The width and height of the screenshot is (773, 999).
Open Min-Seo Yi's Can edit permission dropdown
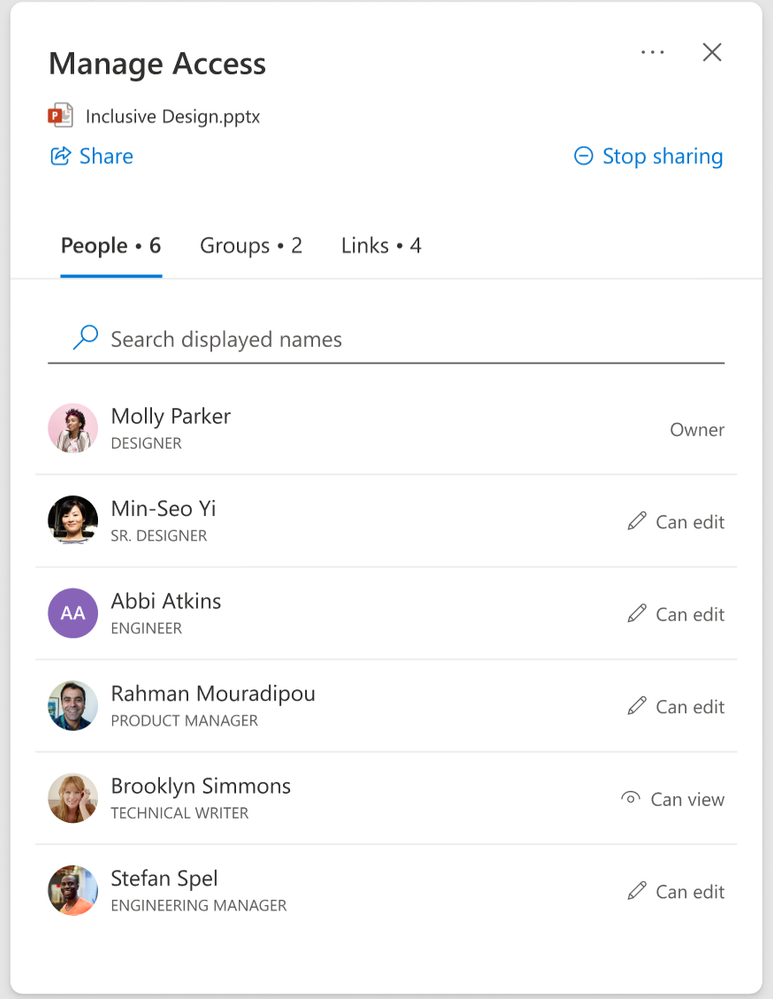(676, 522)
